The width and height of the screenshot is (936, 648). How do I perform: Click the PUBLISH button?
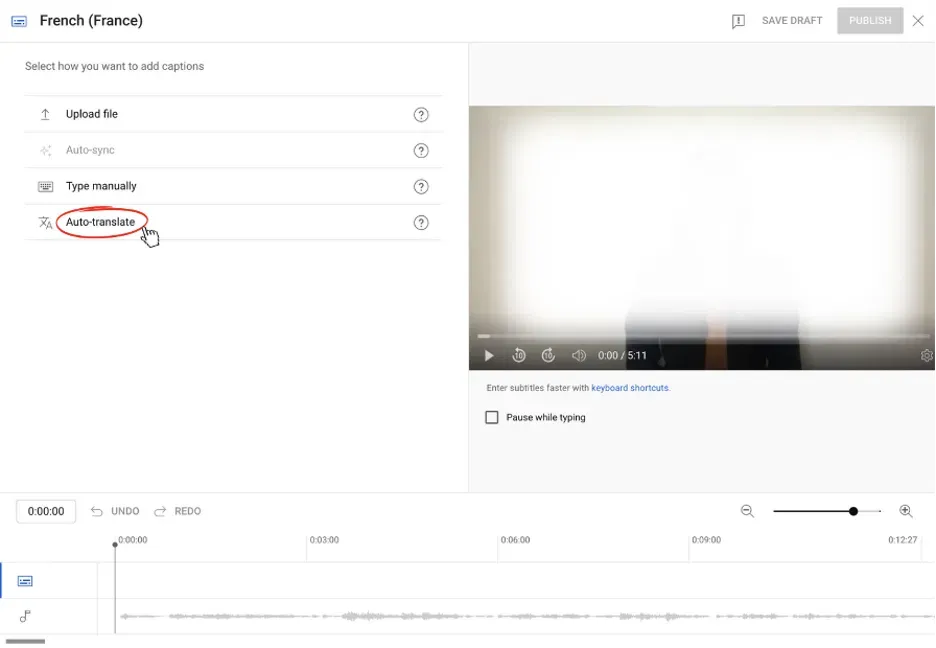coord(870,20)
